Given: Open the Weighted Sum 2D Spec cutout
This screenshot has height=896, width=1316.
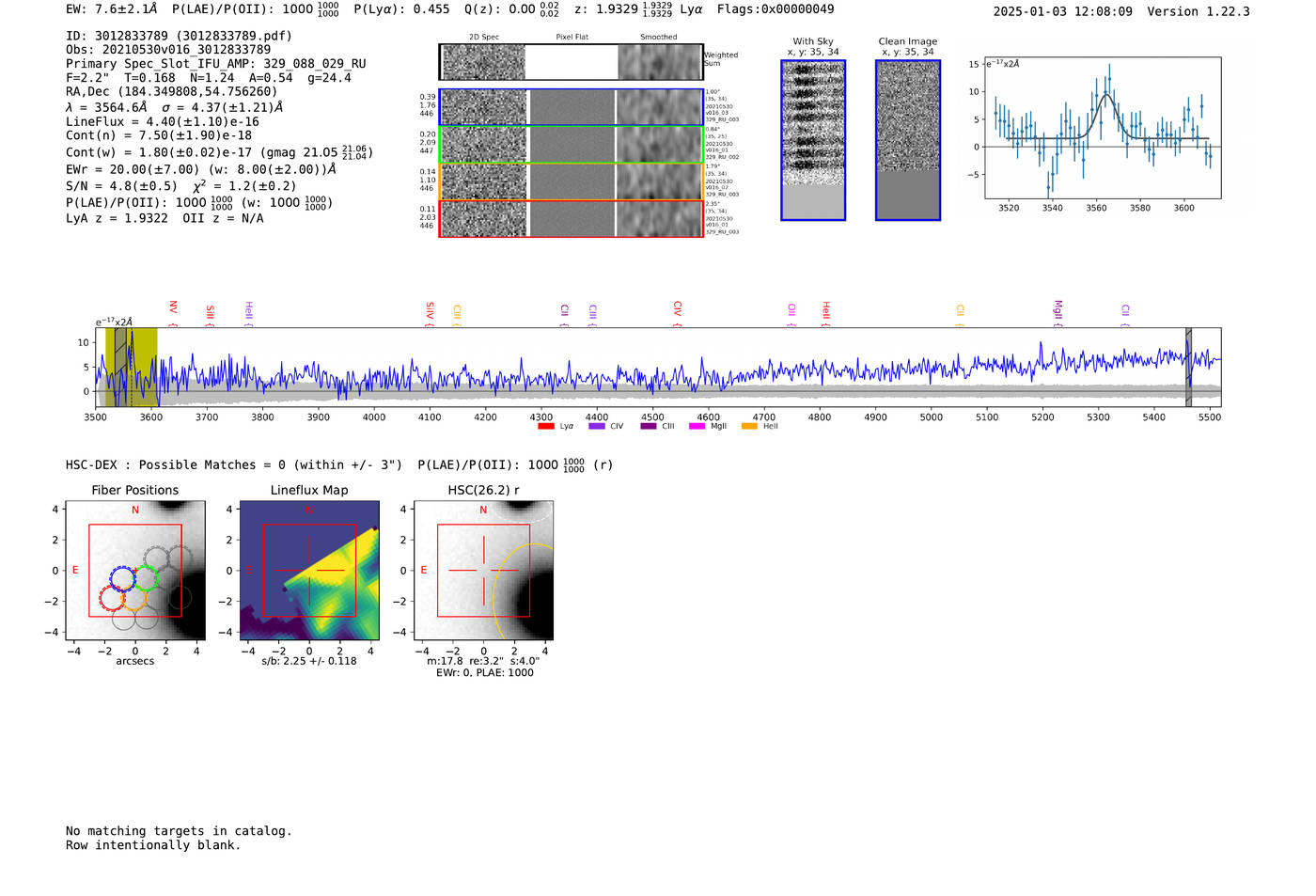Looking at the screenshot, I should [x=483, y=62].
